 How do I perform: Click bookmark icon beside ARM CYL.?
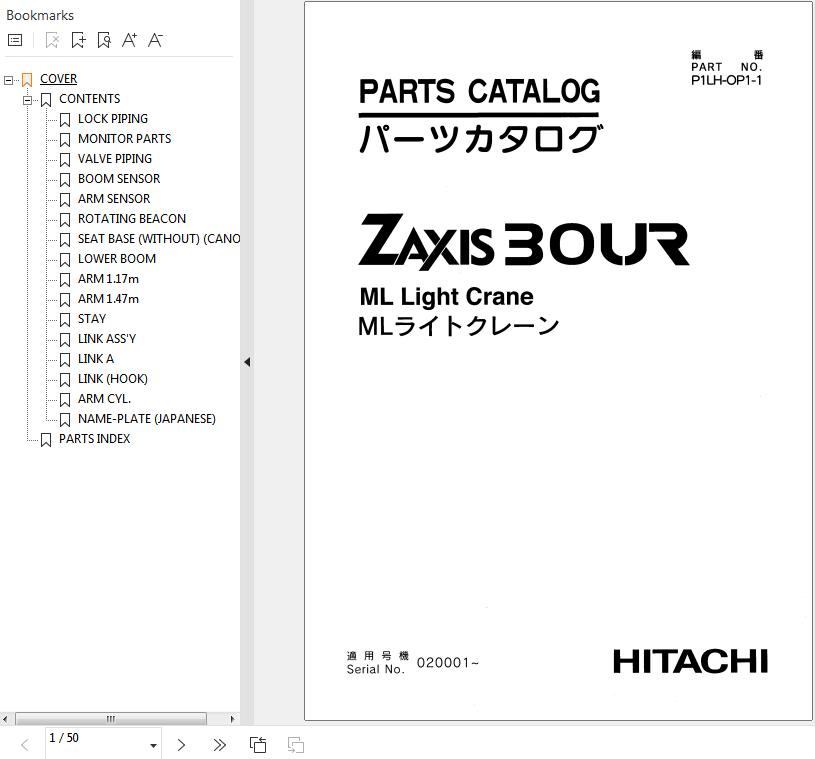pyautogui.click(x=65, y=400)
